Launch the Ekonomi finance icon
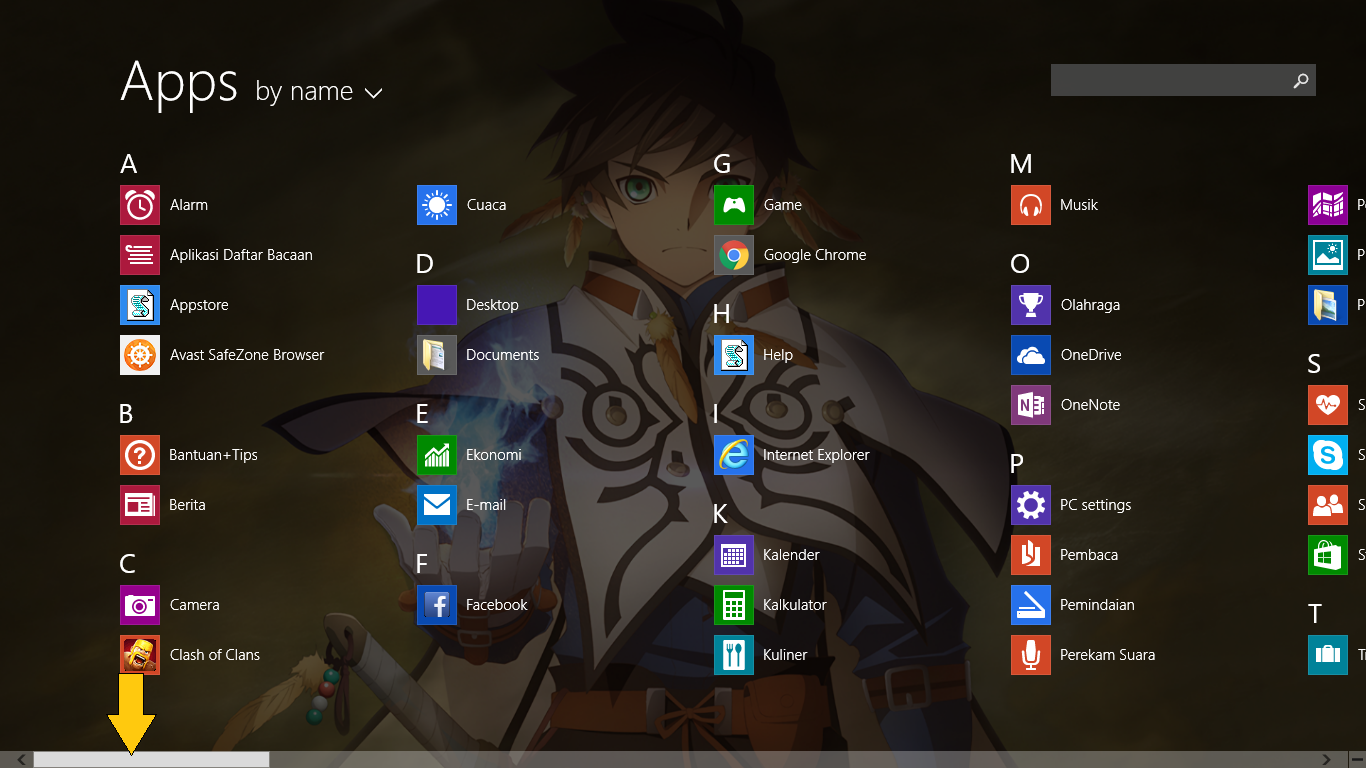This screenshot has width=1366, height=768. 437,455
